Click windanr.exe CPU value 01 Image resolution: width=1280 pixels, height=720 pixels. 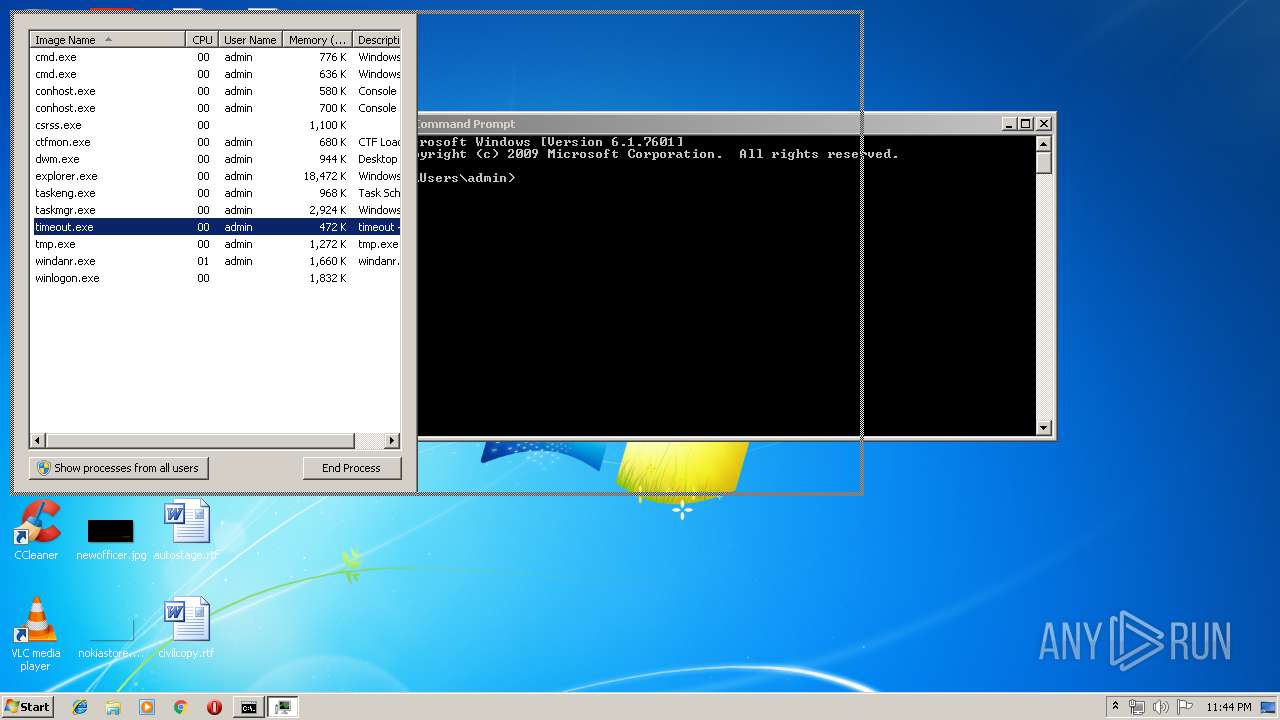203,261
